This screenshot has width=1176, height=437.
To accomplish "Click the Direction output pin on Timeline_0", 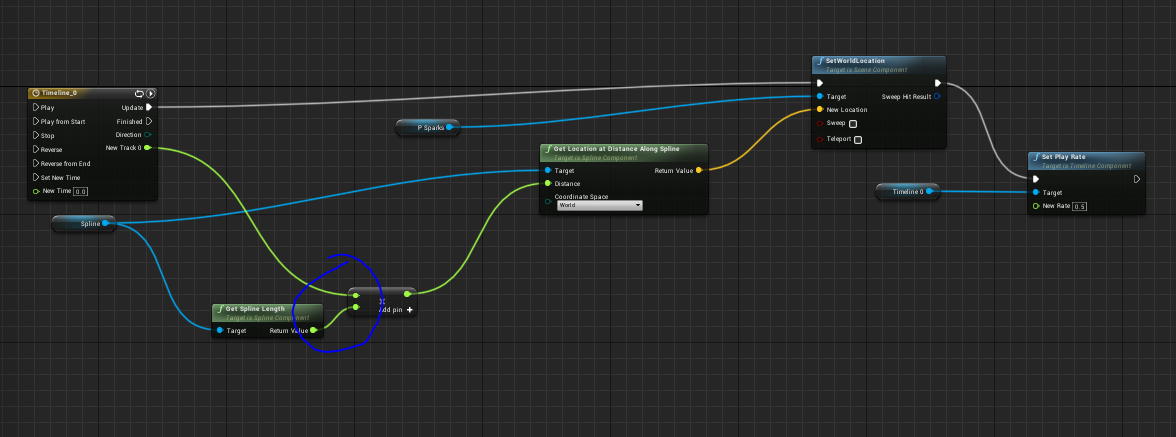I will tap(148, 134).
